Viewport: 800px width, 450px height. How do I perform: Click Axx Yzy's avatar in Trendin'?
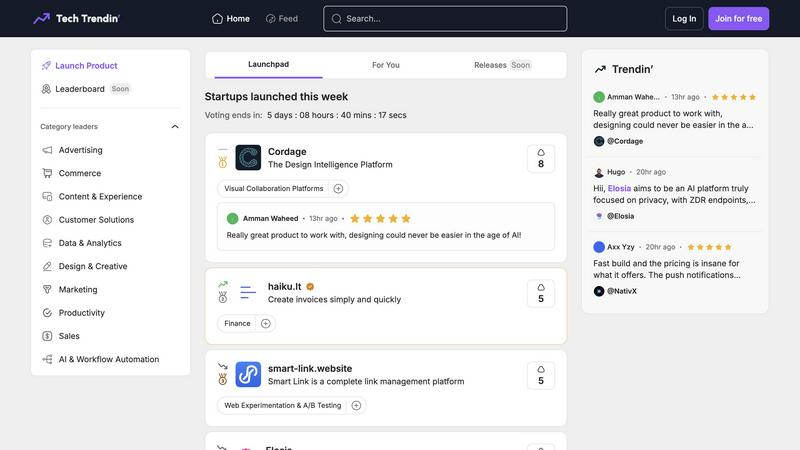(599, 247)
